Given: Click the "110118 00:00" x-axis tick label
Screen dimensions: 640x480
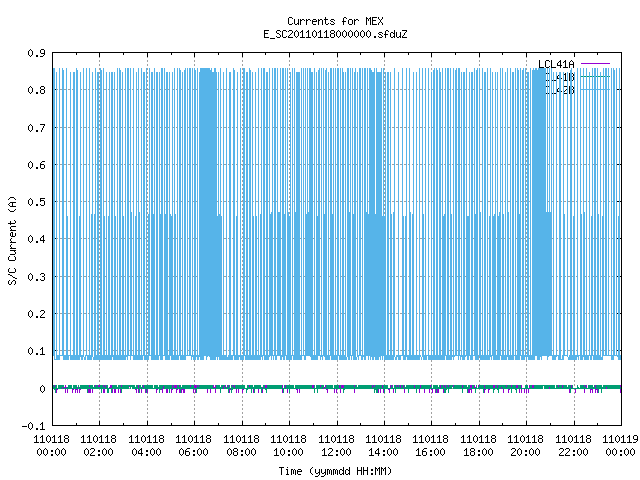Looking at the screenshot, I should 51,446.
